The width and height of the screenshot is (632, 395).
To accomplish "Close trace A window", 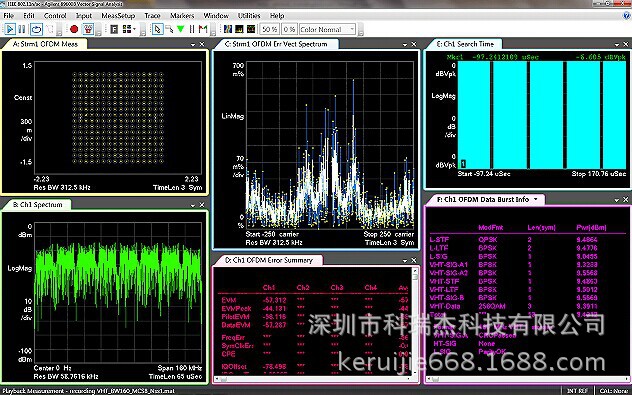I will pos(202,44).
